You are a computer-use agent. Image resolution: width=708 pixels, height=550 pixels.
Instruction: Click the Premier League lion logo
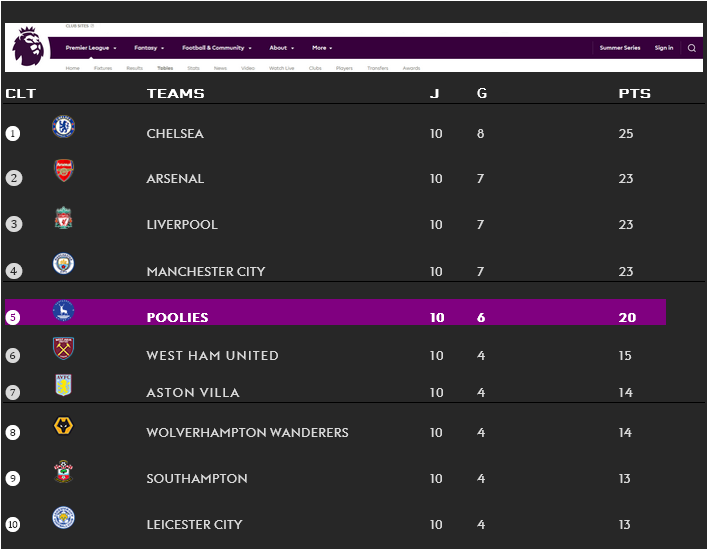[x=28, y=47]
